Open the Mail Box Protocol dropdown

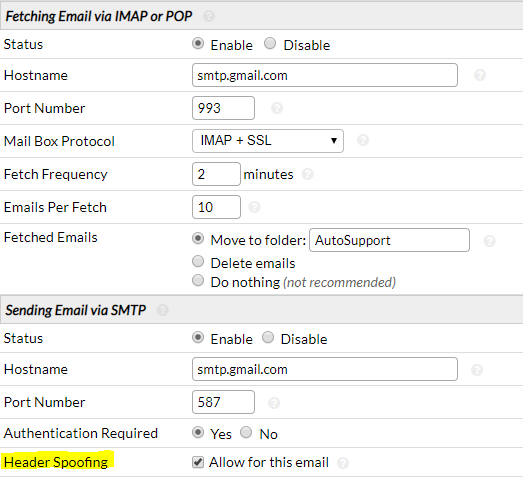coord(268,141)
